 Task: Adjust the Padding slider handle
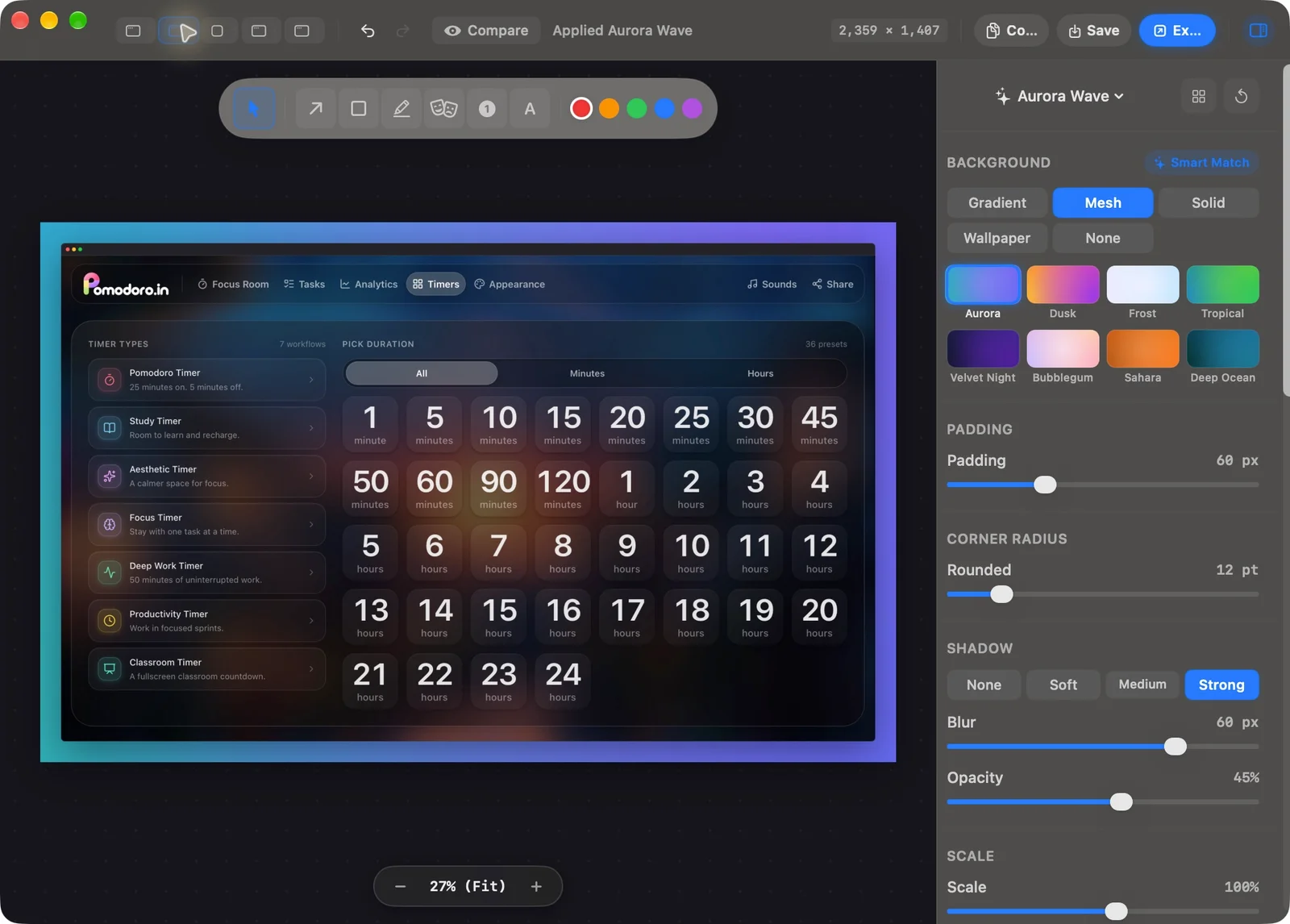1045,485
